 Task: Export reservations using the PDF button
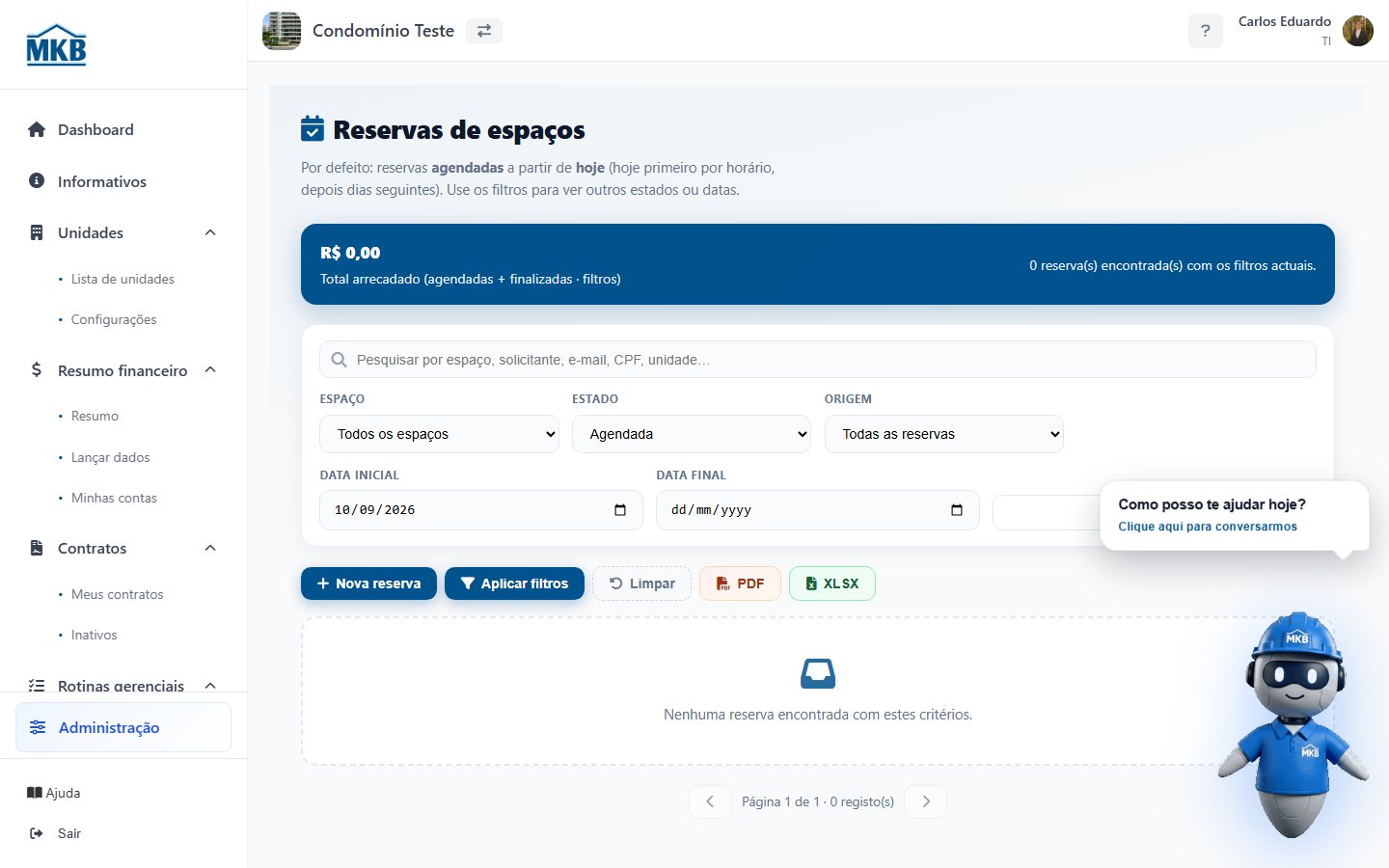click(x=740, y=583)
